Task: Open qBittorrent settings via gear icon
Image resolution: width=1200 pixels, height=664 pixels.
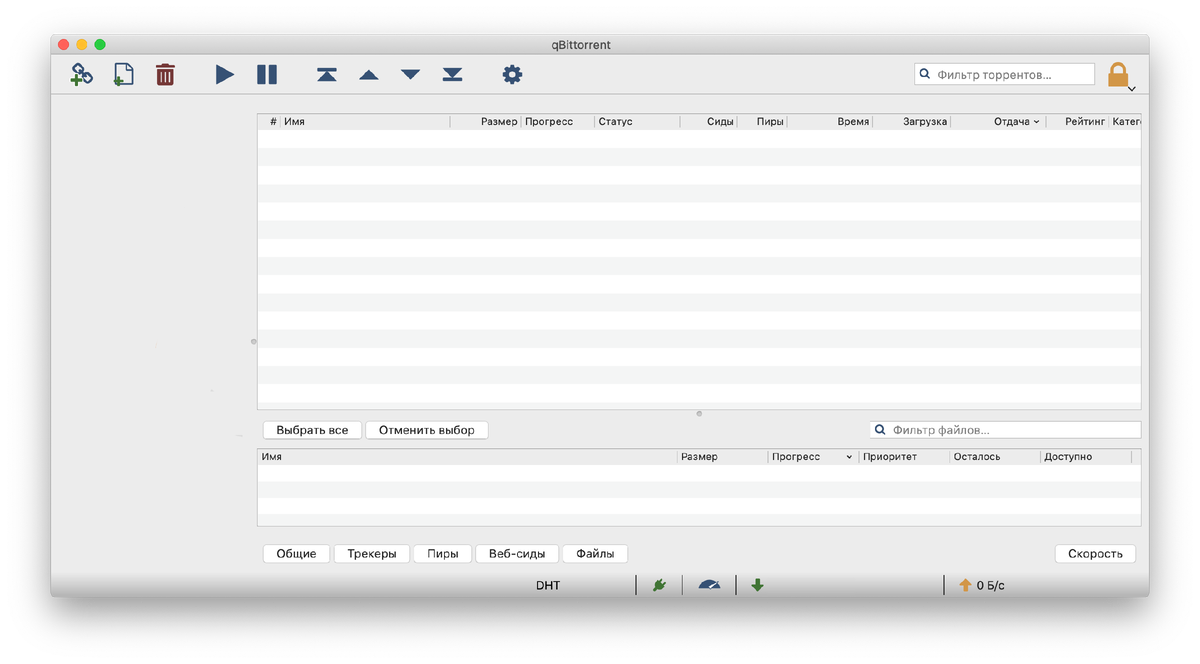Action: coord(512,74)
